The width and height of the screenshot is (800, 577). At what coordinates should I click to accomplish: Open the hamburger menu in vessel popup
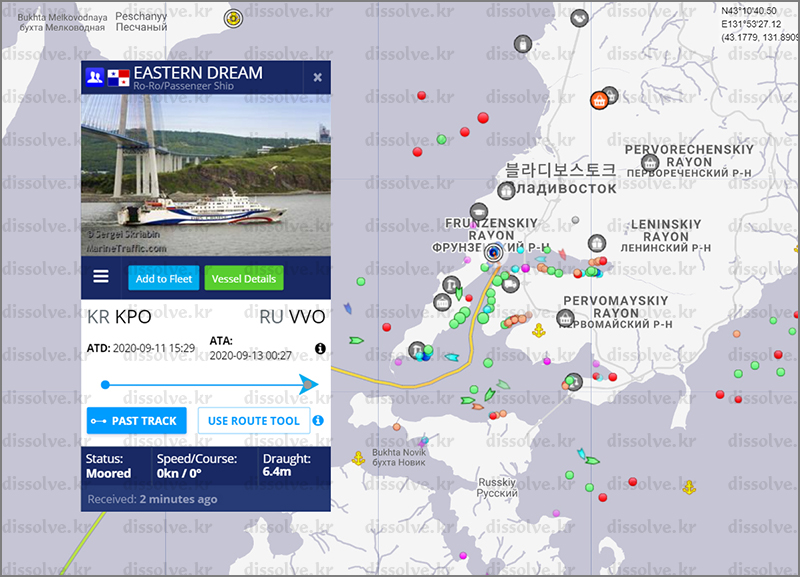pos(101,277)
